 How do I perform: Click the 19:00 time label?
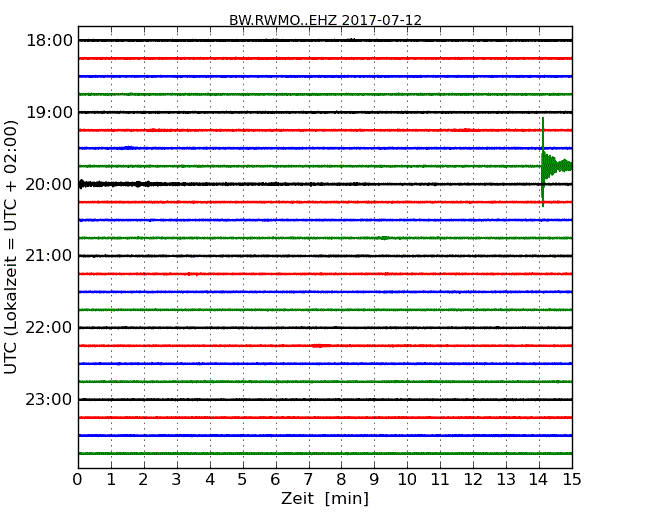49,112
